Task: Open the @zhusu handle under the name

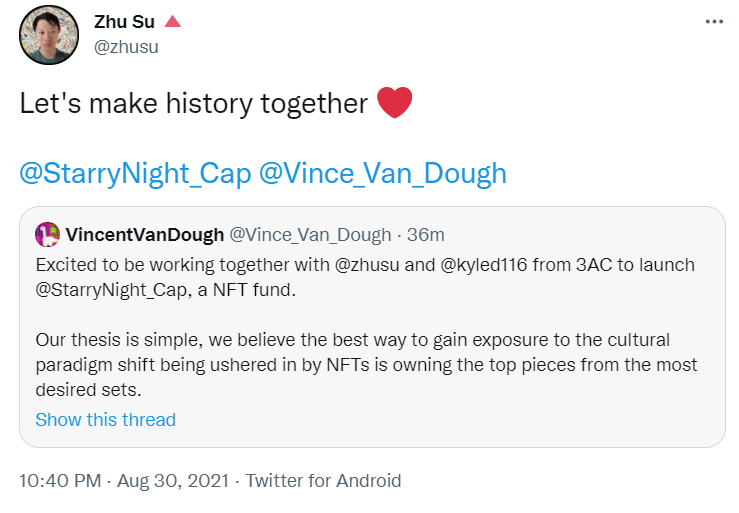Action: coord(126,46)
